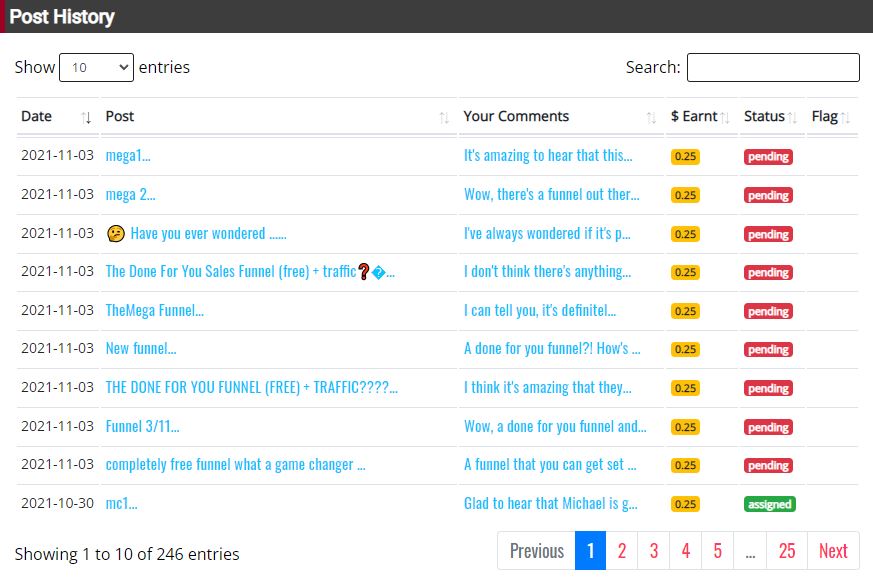Click the Next pagination button

(x=833, y=551)
